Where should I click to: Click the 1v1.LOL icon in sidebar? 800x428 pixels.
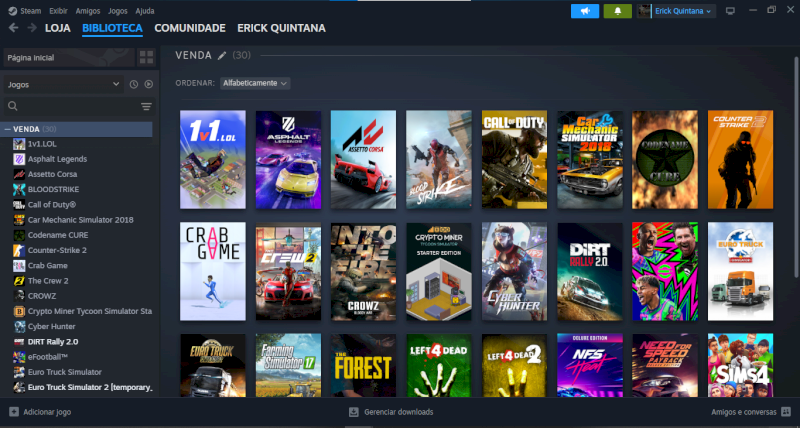click(x=19, y=144)
